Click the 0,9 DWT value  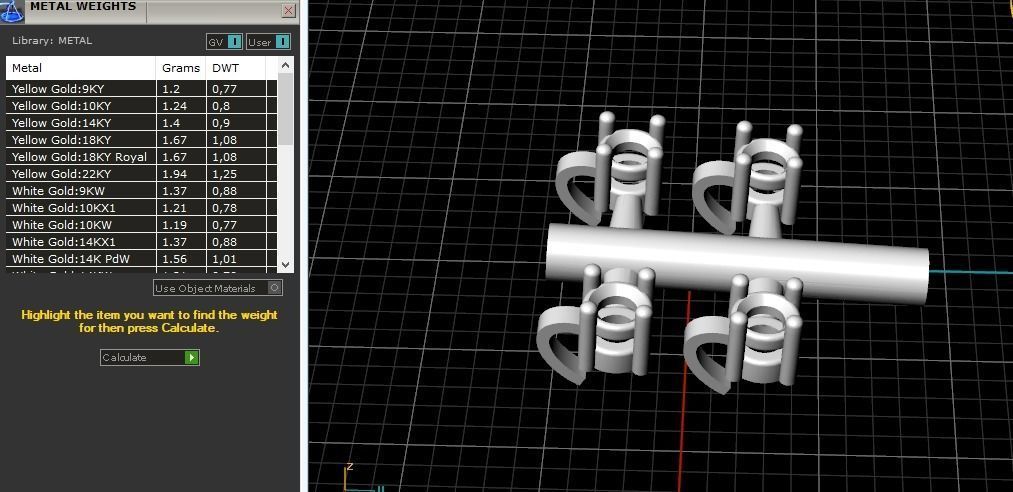[221, 123]
